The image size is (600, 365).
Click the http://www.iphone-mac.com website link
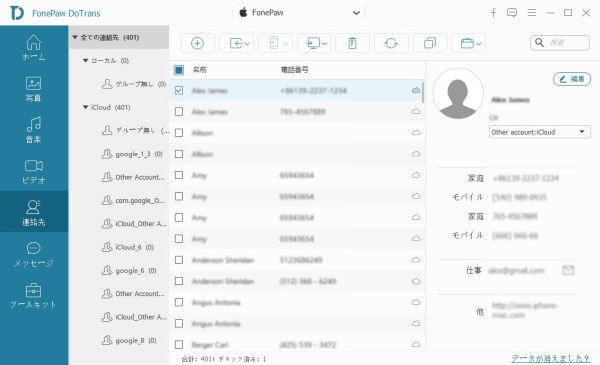pyautogui.click(x=524, y=310)
